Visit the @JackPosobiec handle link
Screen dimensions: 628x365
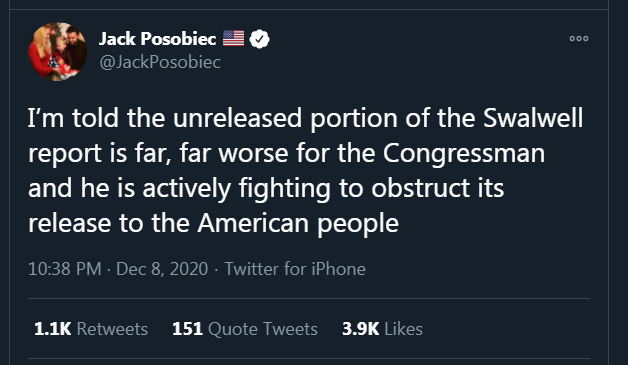click(x=160, y=62)
